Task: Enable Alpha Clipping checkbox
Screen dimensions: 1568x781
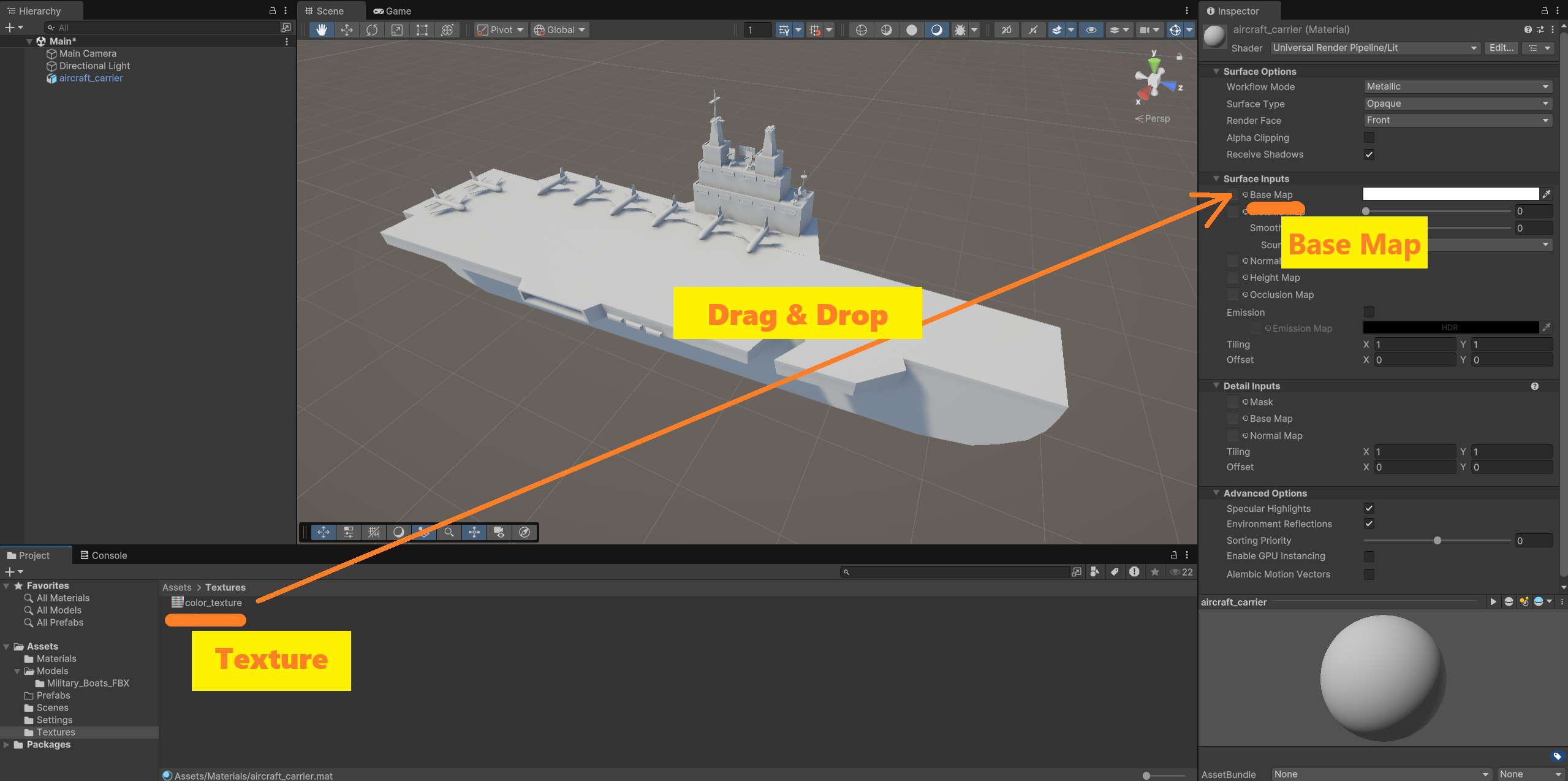Action: point(1369,137)
